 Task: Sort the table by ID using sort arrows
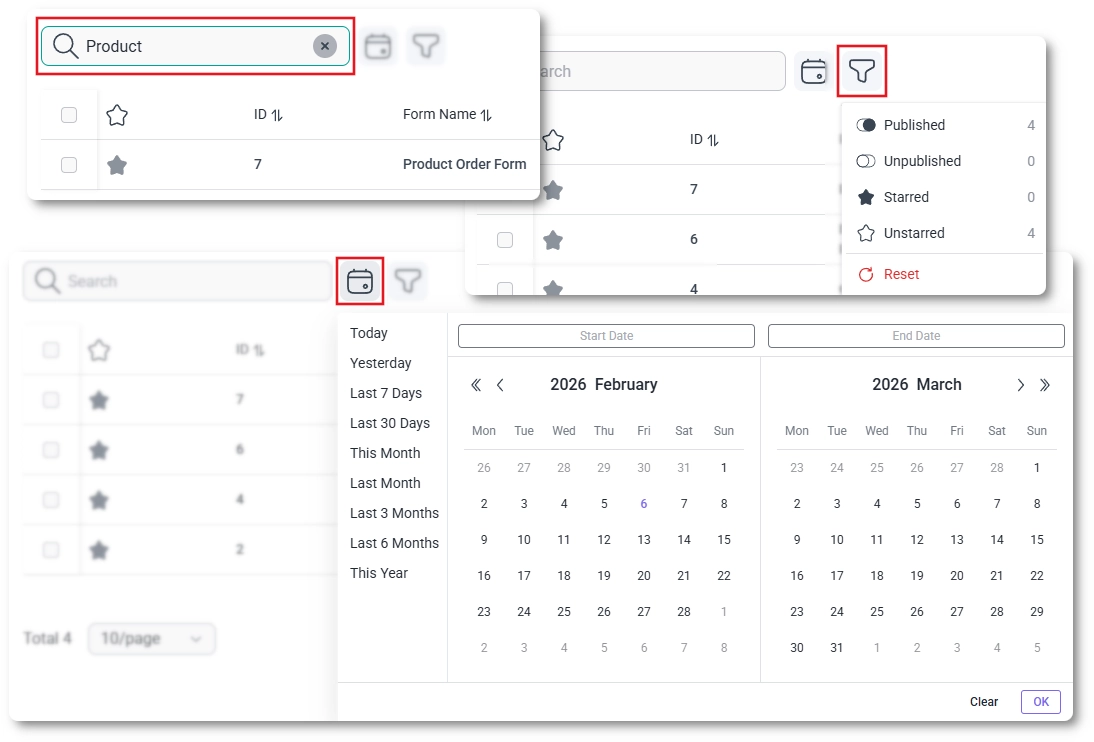click(279, 114)
